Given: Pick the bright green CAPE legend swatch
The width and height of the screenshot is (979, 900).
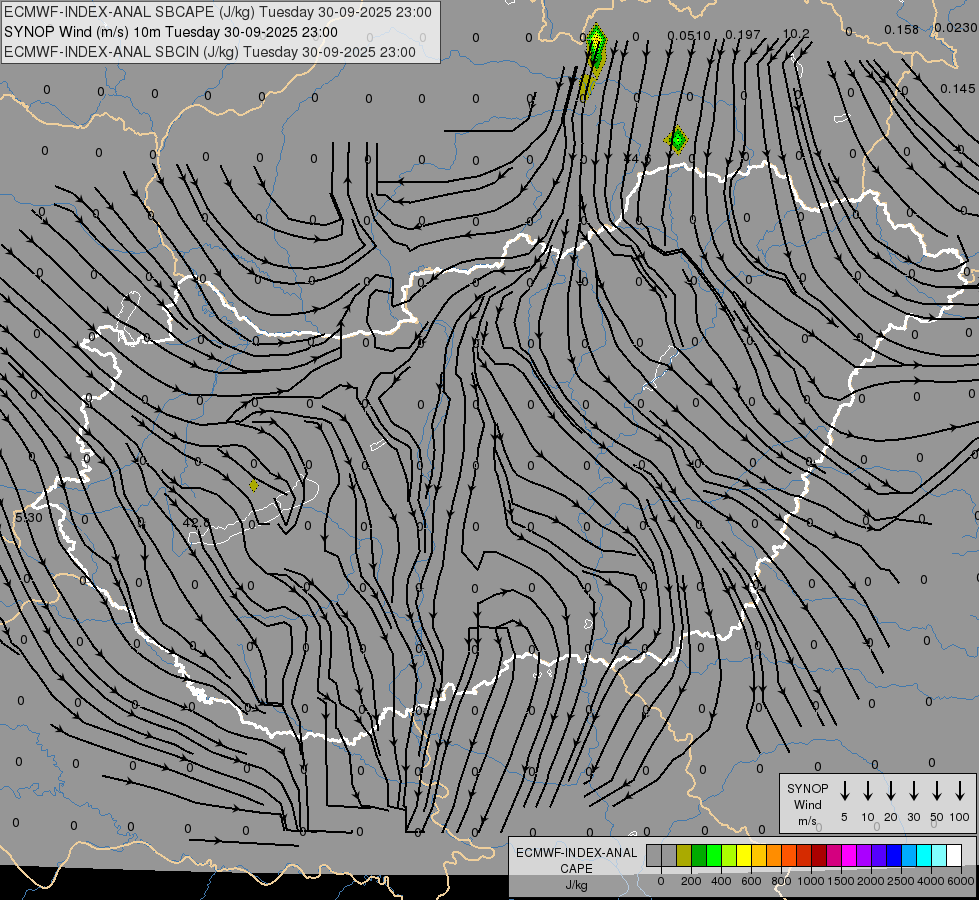Looking at the screenshot, I should click(714, 855).
